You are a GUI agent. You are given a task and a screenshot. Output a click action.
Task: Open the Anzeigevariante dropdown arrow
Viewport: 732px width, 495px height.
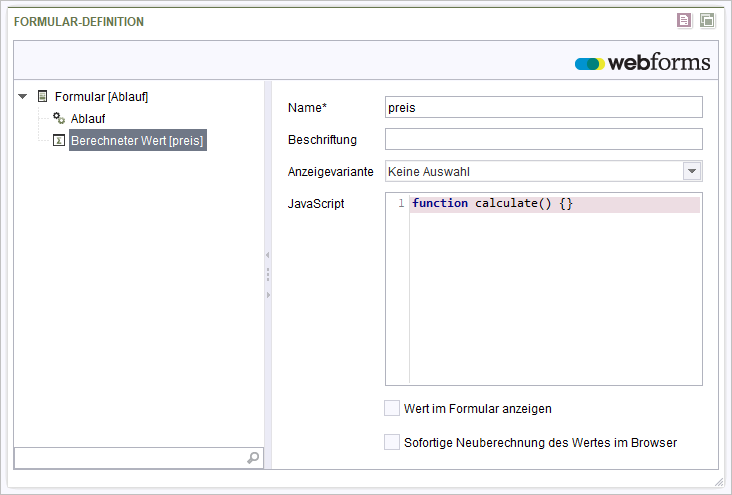click(692, 171)
